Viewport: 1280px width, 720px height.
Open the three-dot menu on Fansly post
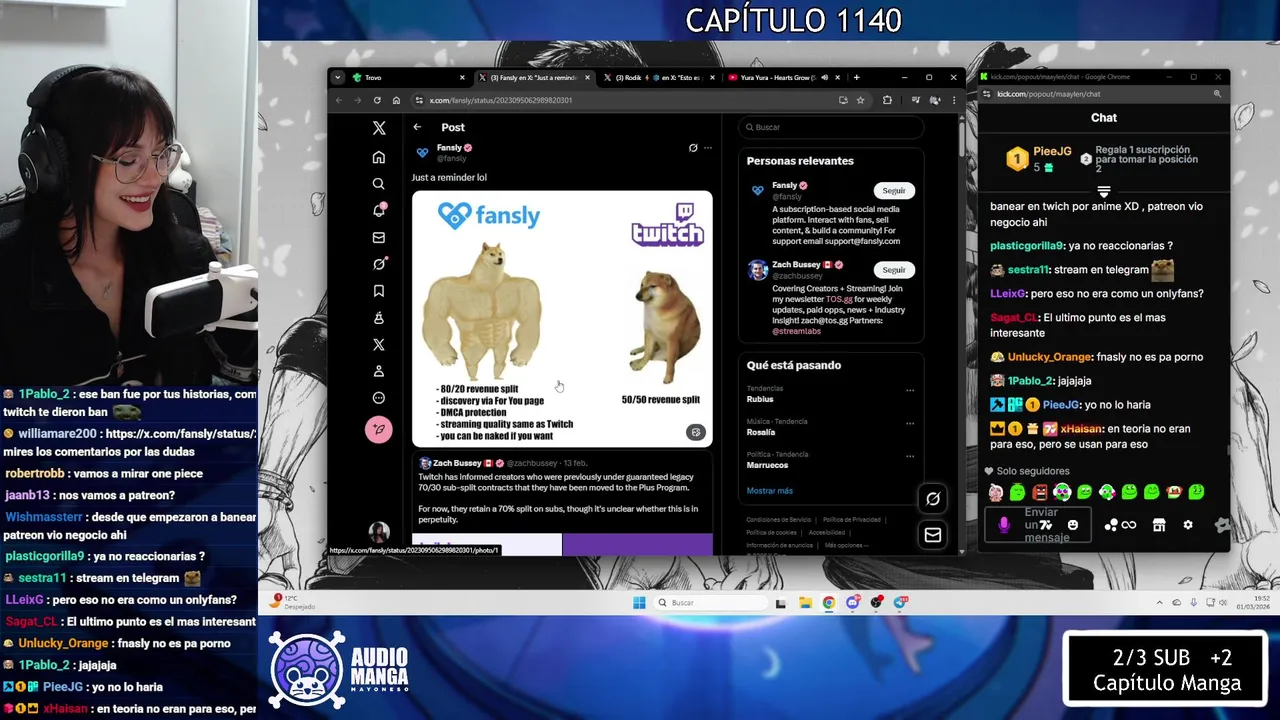[x=708, y=148]
